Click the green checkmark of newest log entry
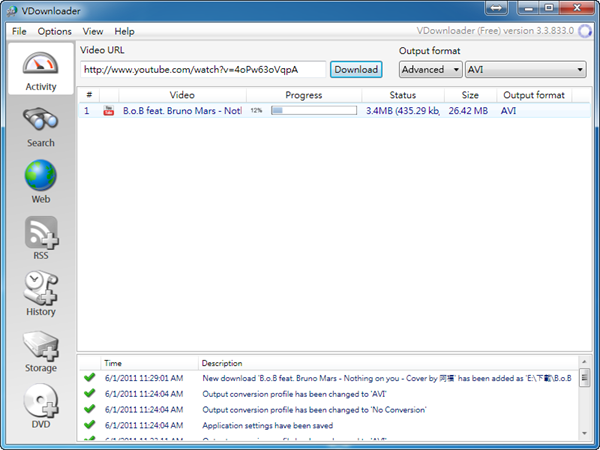The image size is (600, 450). coord(90,378)
